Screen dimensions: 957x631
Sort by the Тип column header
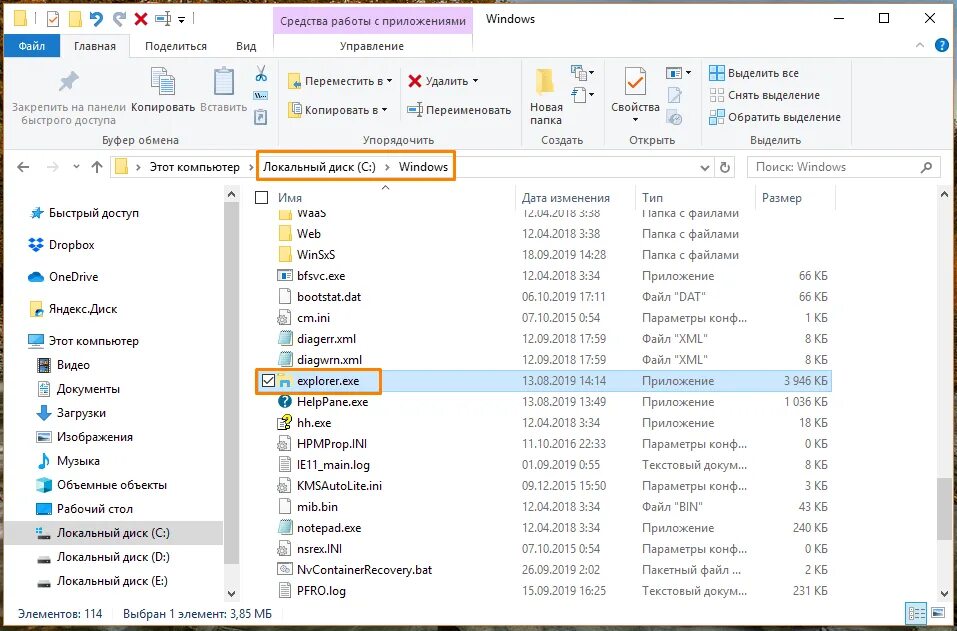pos(695,198)
